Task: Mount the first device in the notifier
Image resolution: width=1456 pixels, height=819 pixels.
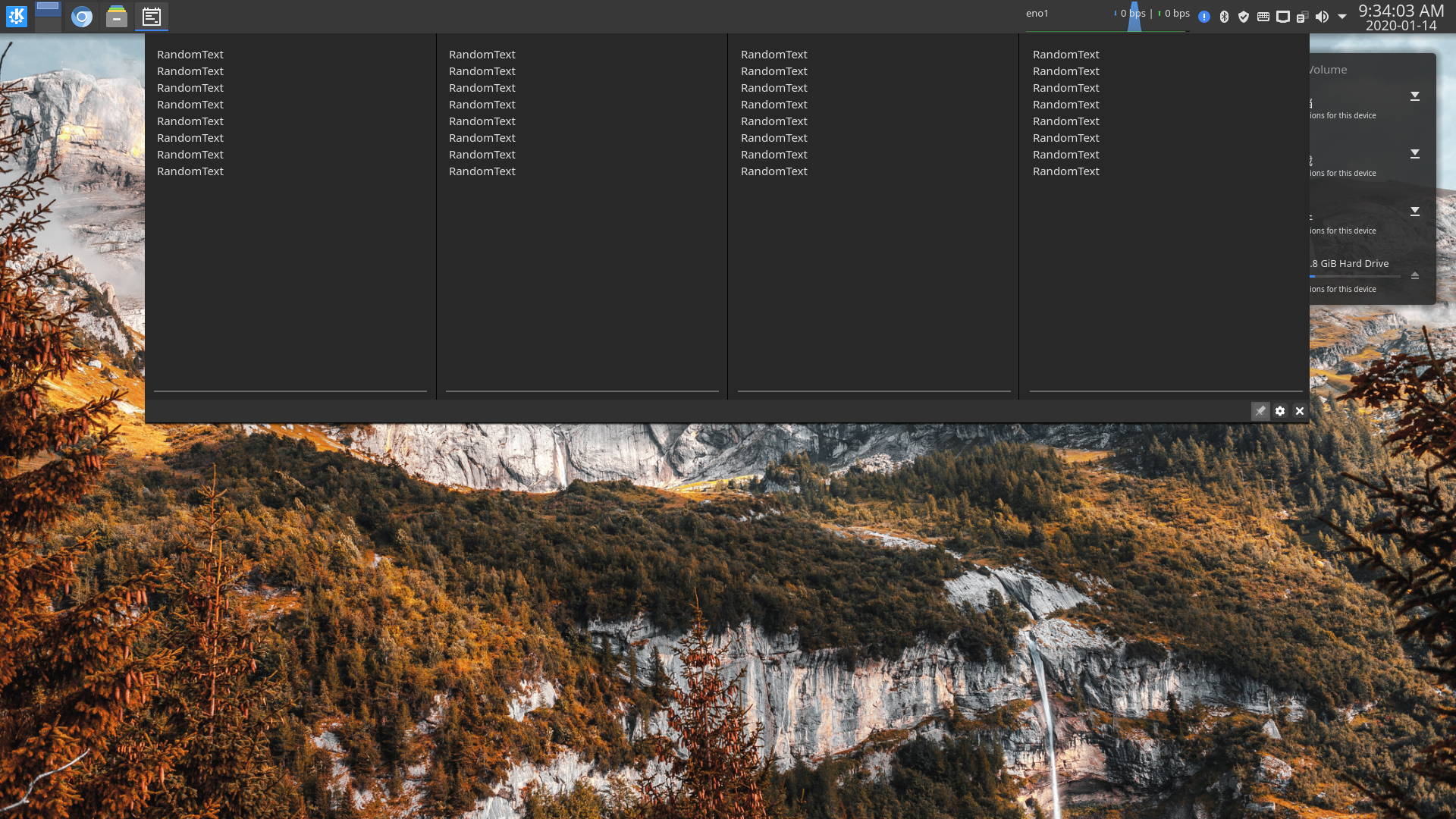Action: pyautogui.click(x=1415, y=96)
